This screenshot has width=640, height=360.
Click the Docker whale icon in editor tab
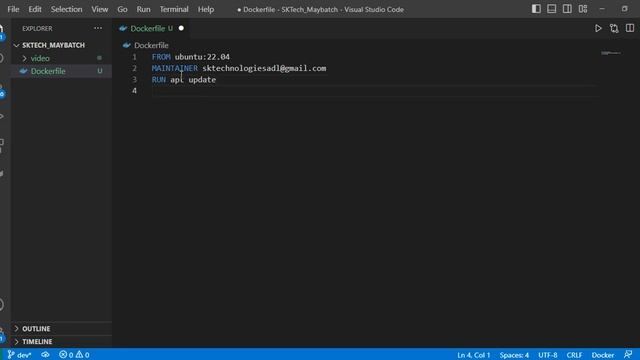(x=123, y=28)
